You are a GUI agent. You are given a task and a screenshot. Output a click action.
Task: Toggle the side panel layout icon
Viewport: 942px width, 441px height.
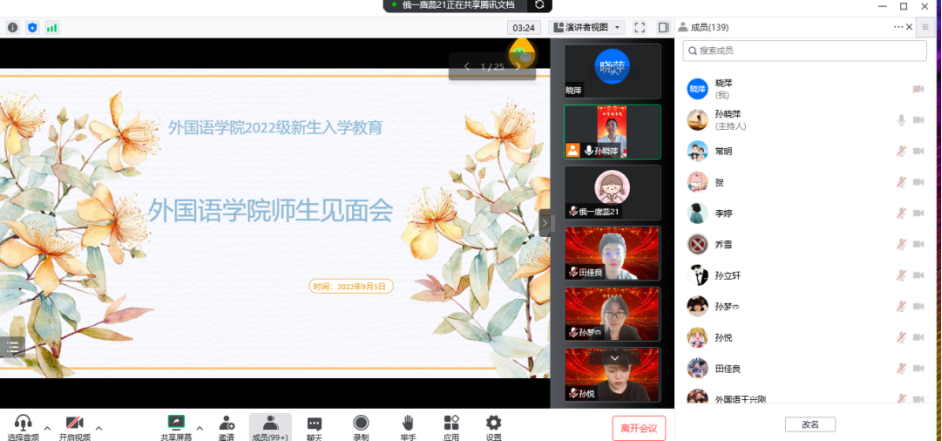tap(663, 27)
